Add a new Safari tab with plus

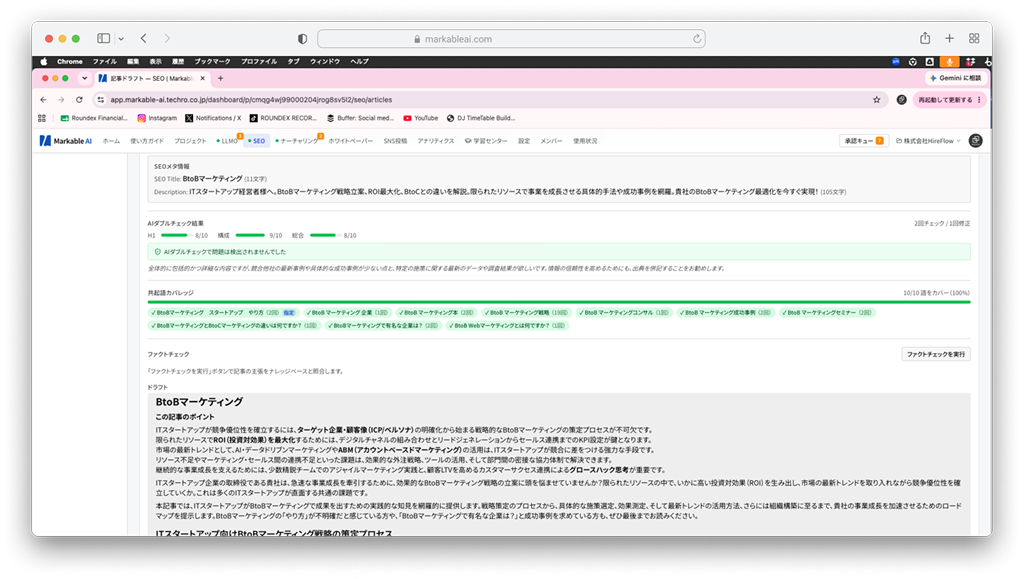(949, 39)
